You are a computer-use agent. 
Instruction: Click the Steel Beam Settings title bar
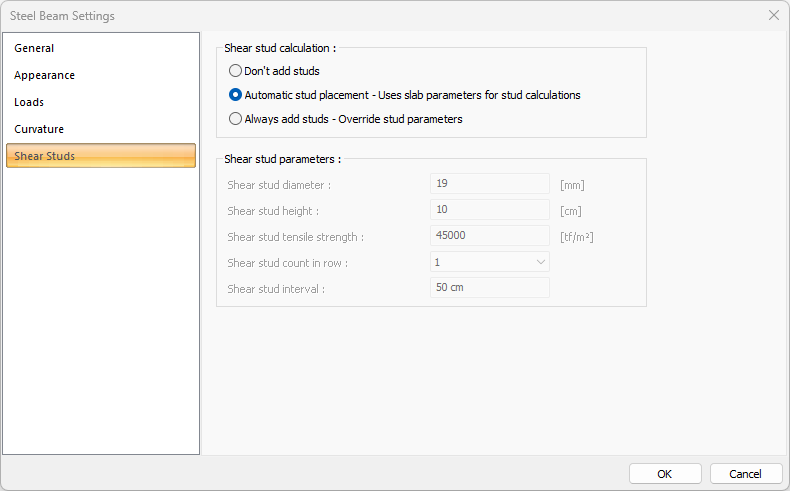(x=300, y=15)
